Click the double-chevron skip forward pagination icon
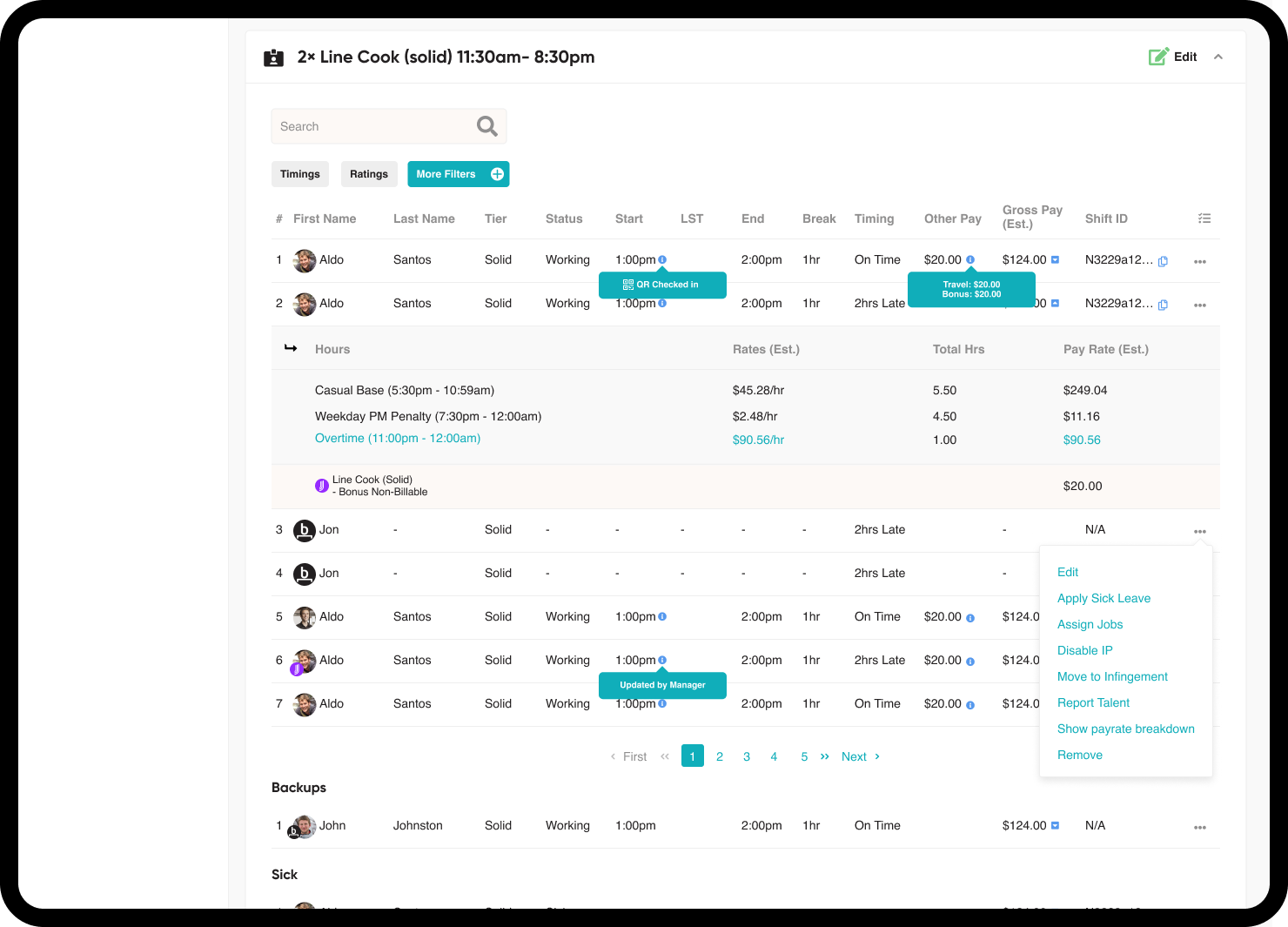Viewport: 1288px width, 927px height. pyautogui.click(x=825, y=756)
